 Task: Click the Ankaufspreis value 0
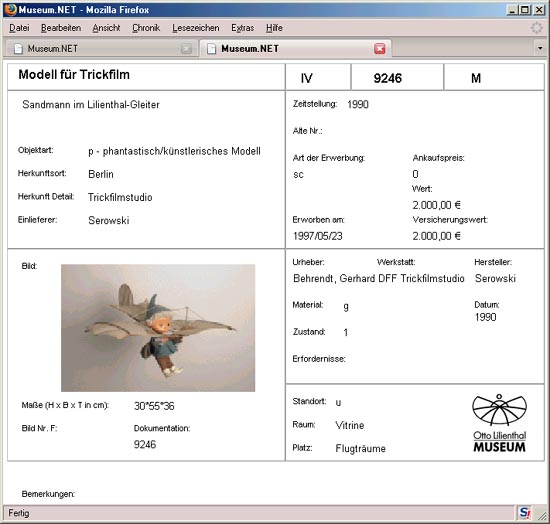(415, 174)
